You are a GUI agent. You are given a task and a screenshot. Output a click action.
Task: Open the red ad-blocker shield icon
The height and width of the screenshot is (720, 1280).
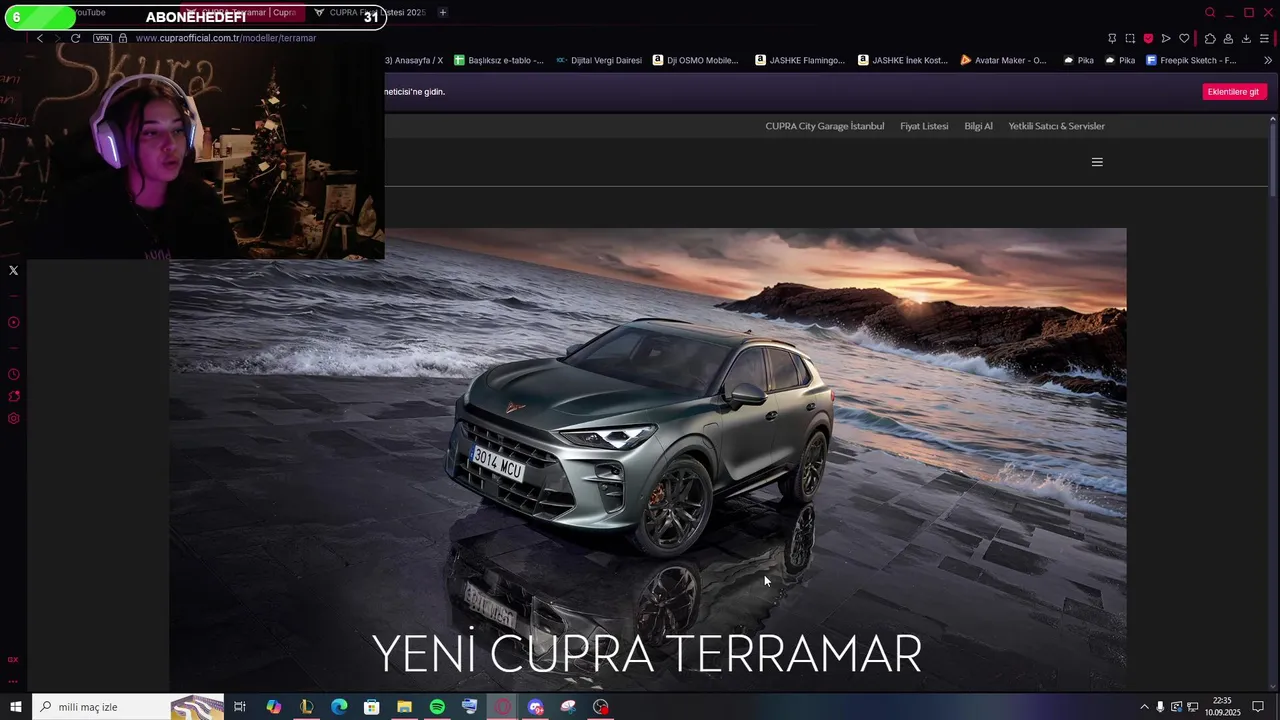click(1148, 38)
